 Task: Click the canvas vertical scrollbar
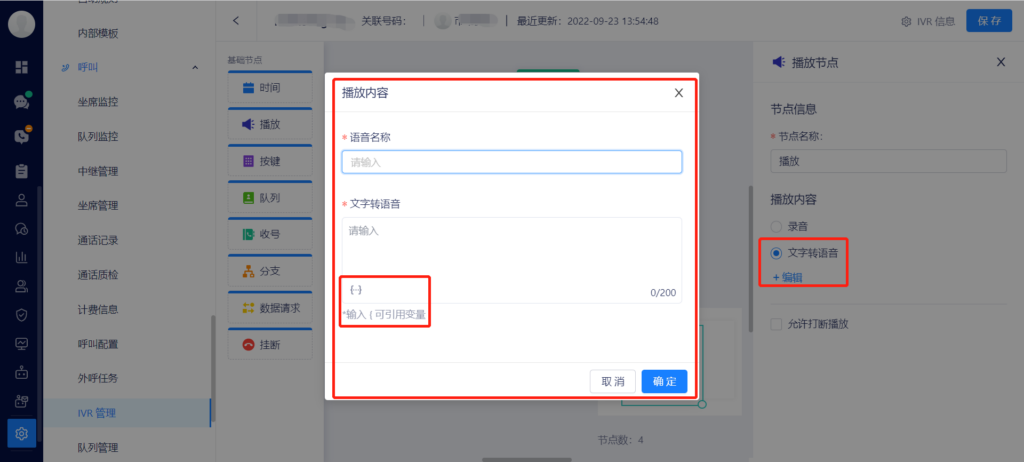tap(750, 259)
